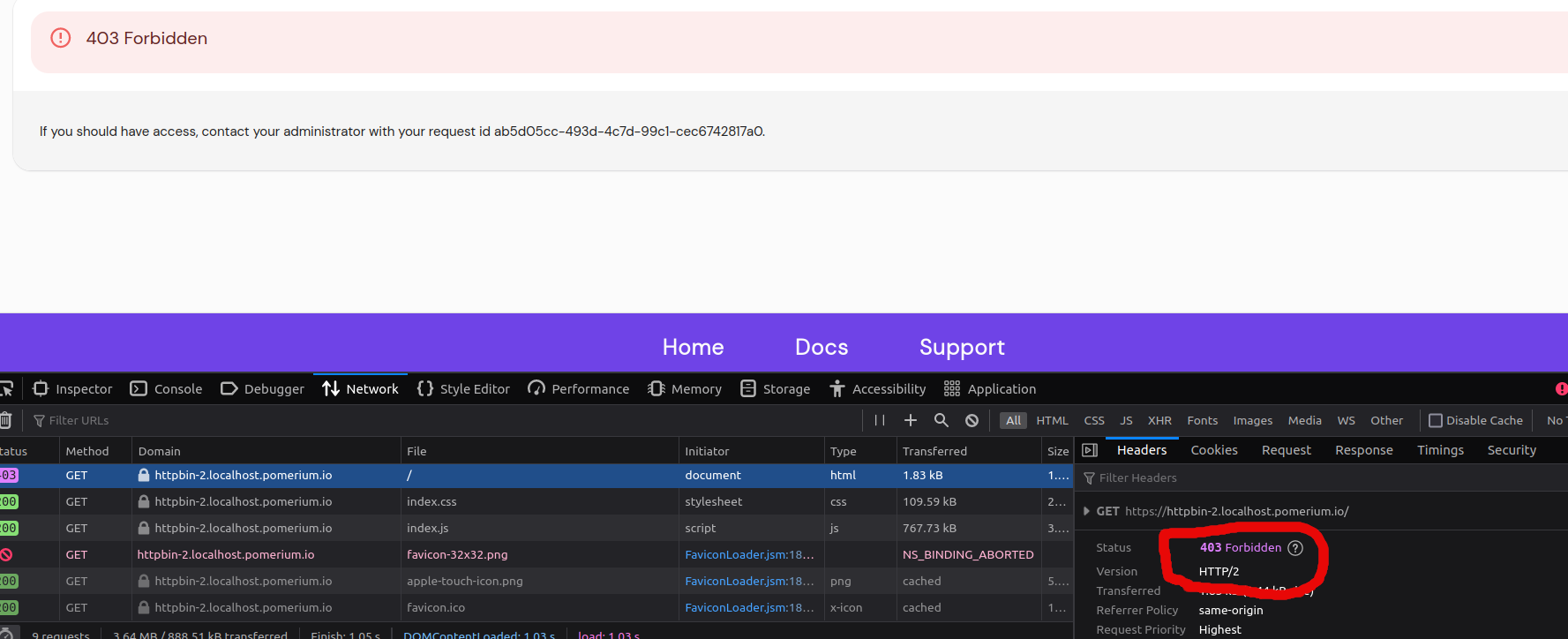The height and width of the screenshot is (639, 1568).
Task: Filter requests by Media
Action: pyautogui.click(x=1304, y=420)
